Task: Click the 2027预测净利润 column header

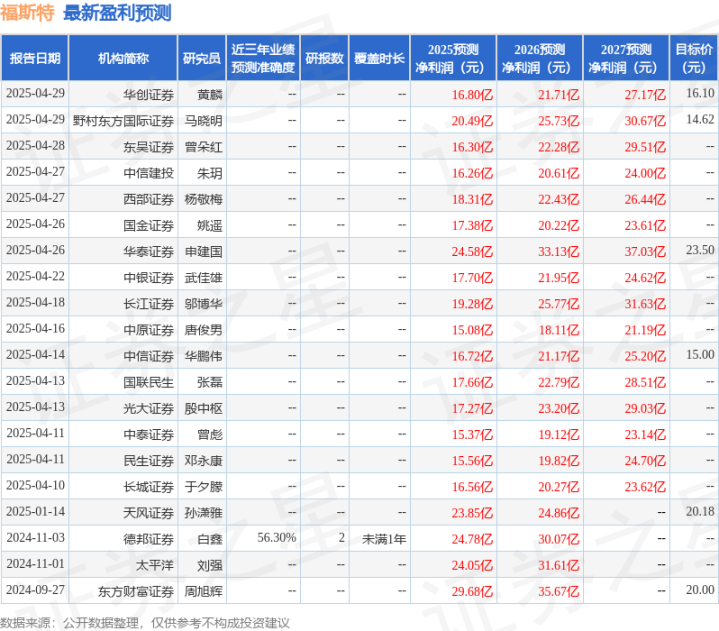Action: click(626, 58)
